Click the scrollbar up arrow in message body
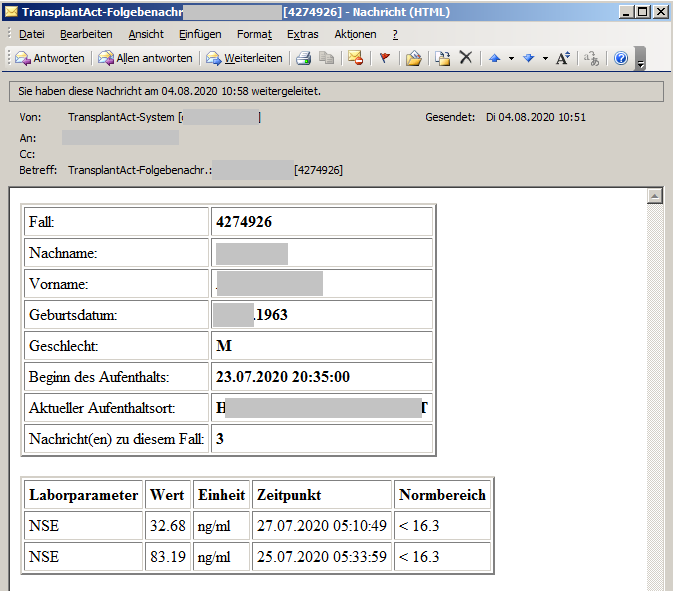Screen dimensions: 673x591 [x=654, y=195]
